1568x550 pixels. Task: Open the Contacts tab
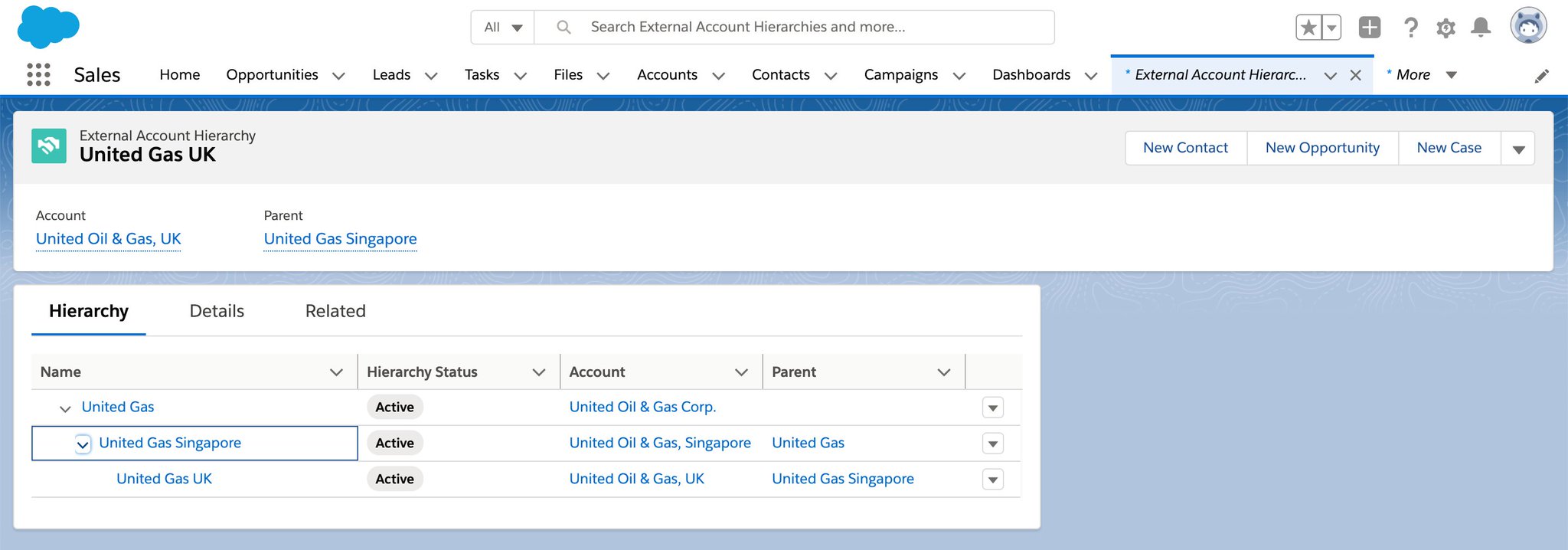[x=780, y=74]
